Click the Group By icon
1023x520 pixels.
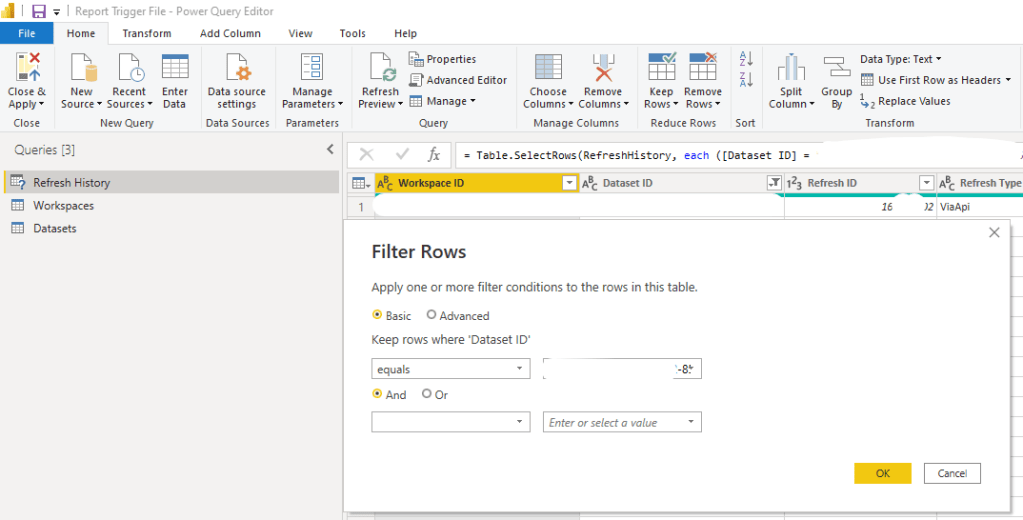pos(836,67)
